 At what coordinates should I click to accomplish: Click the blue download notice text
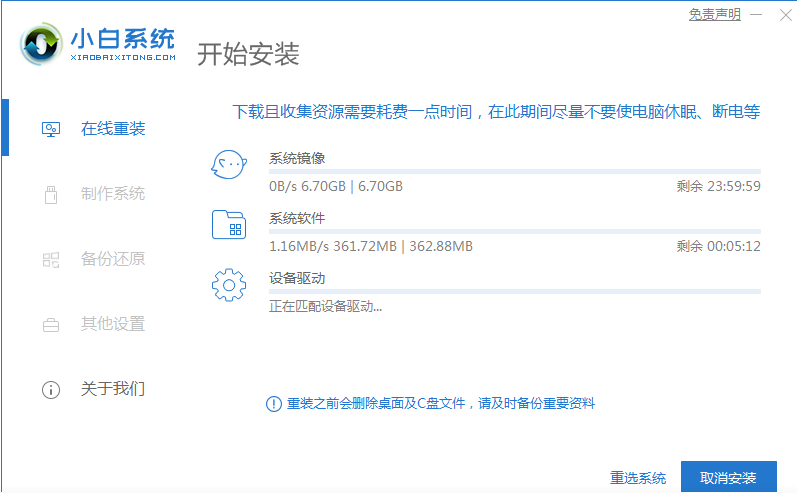[x=496, y=111]
